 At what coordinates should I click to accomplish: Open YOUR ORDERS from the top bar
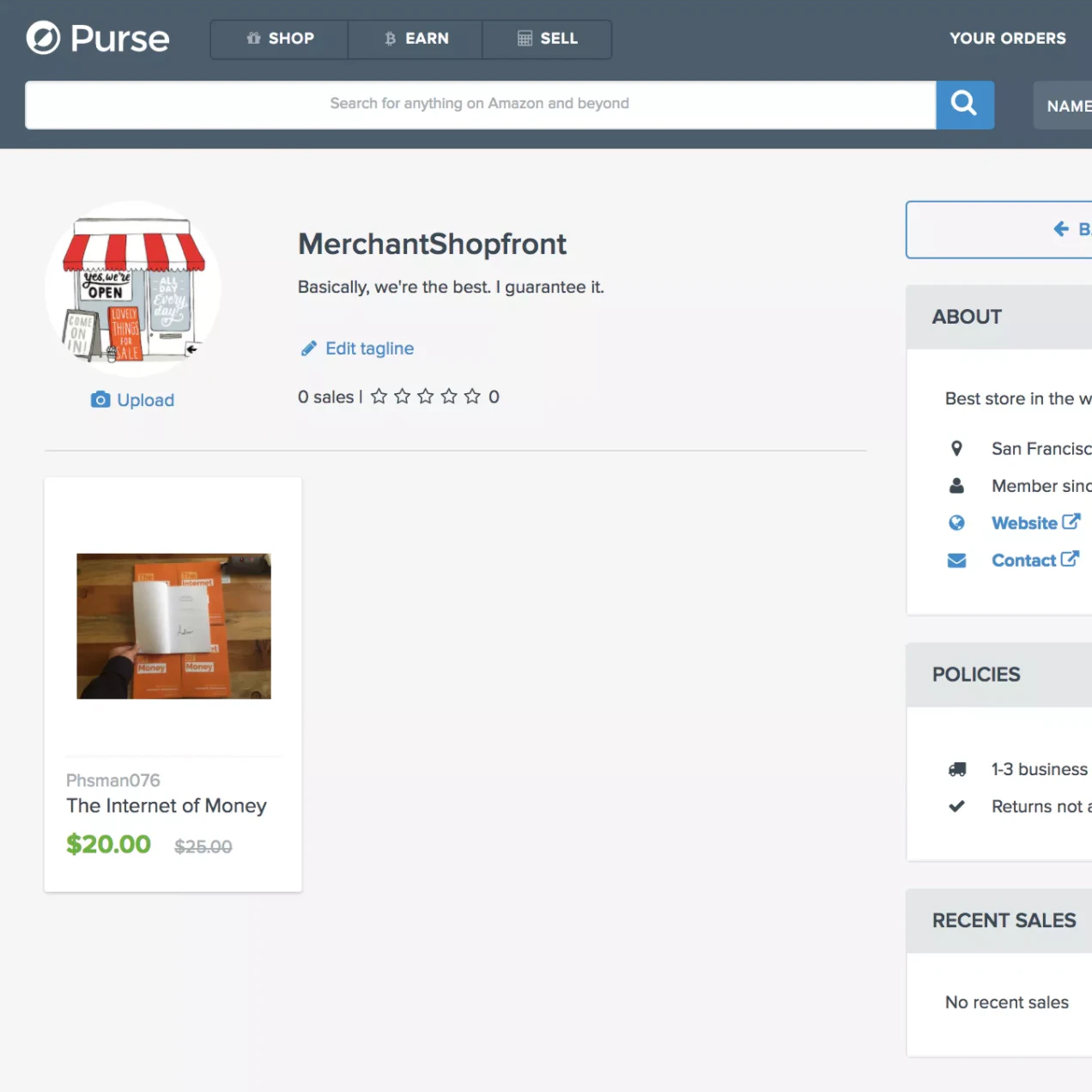click(1007, 38)
